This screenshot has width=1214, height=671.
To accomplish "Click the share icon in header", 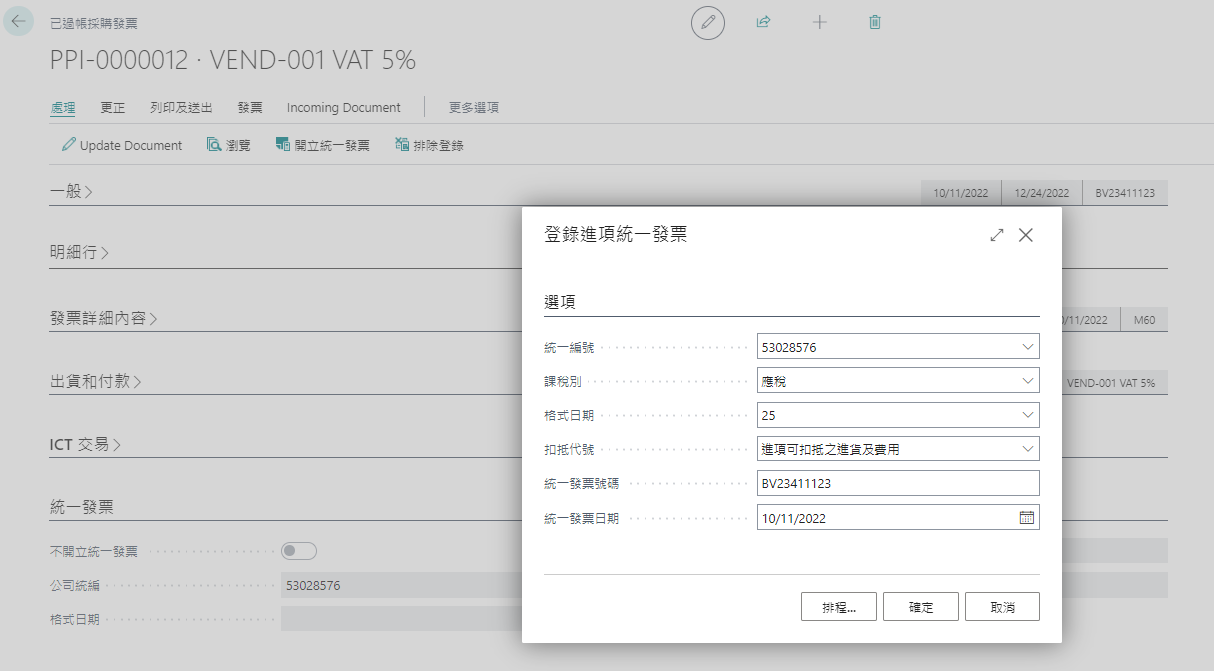I will pos(764,22).
